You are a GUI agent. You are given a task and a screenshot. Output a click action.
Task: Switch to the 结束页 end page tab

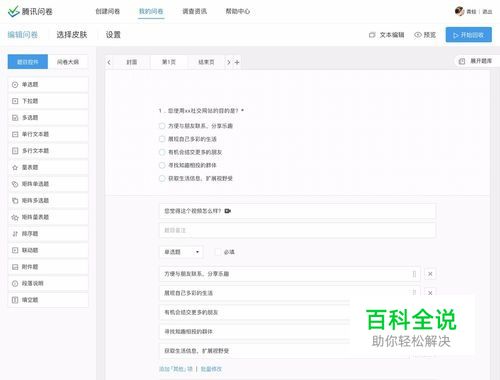[x=206, y=62]
